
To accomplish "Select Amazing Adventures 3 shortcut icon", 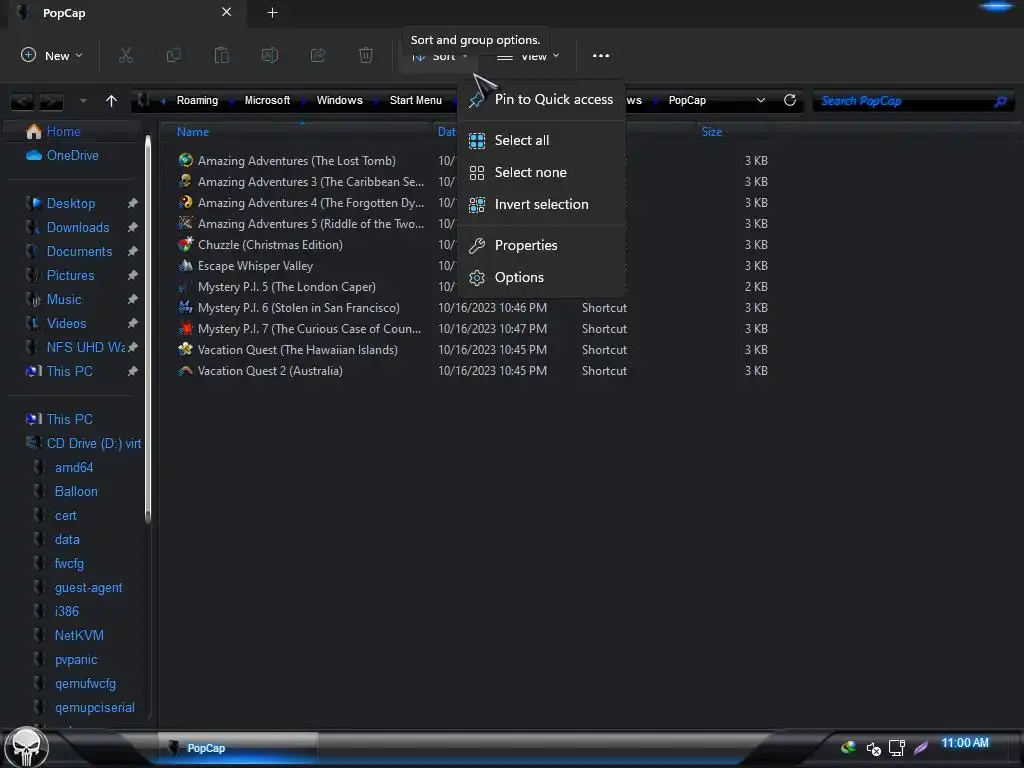I will click(x=185, y=181).
